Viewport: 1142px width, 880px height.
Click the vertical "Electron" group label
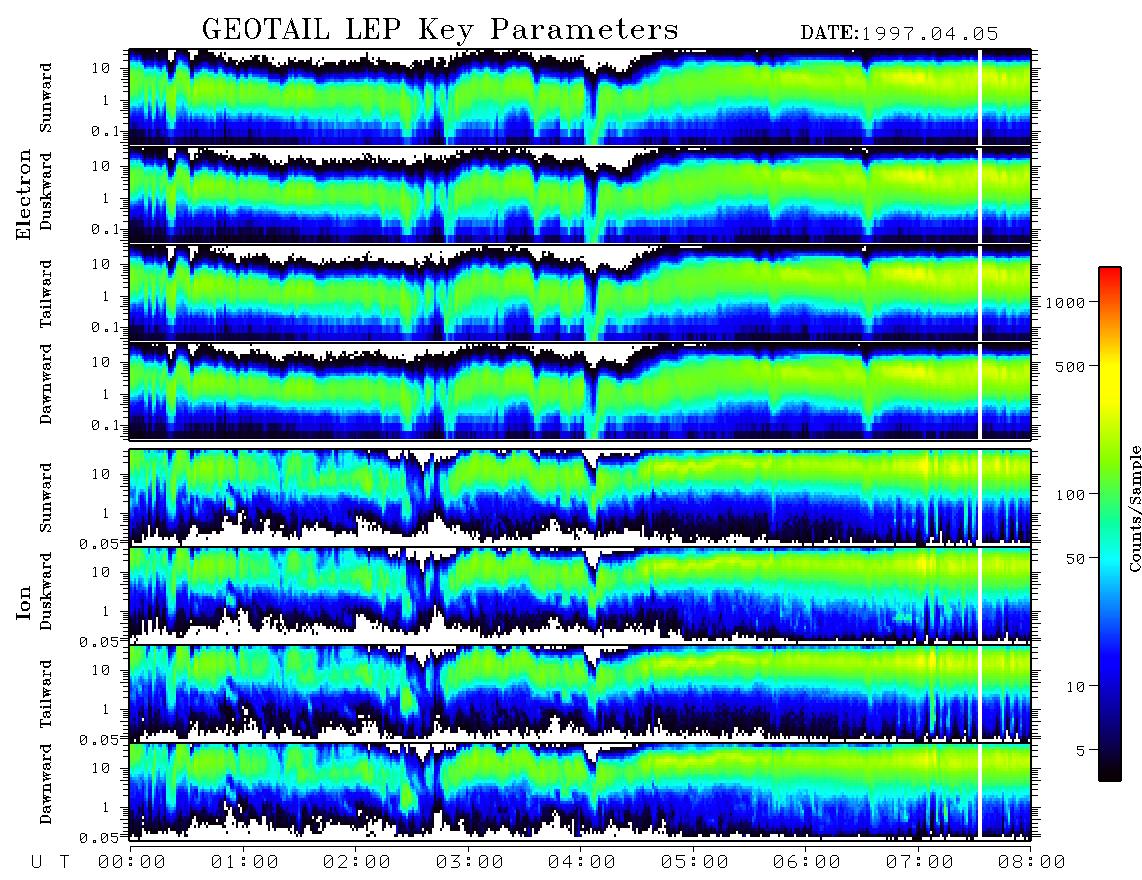[x=24, y=194]
